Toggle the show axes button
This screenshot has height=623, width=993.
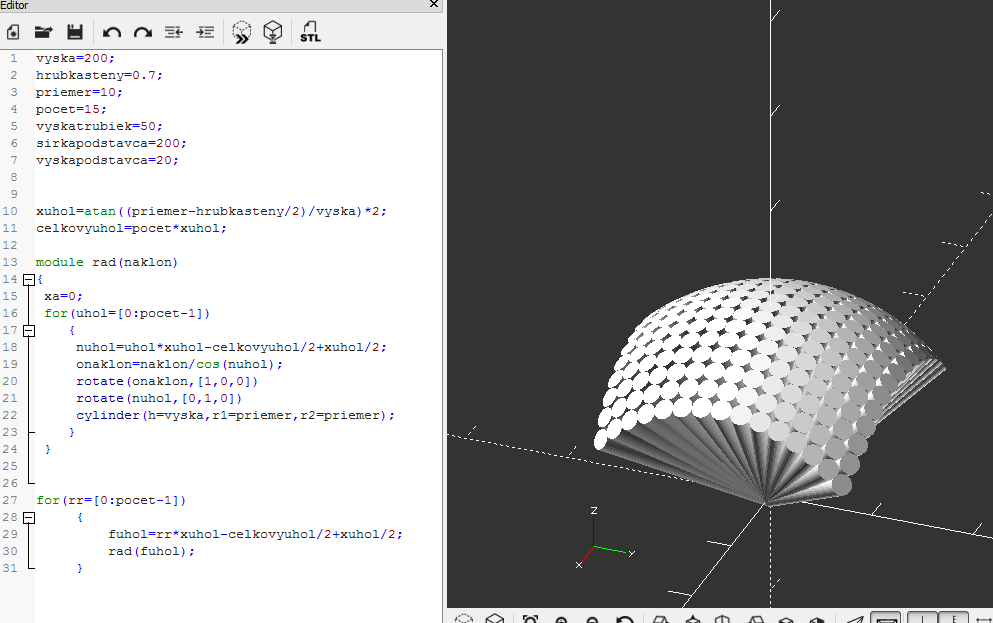click(x=922, y=618)
